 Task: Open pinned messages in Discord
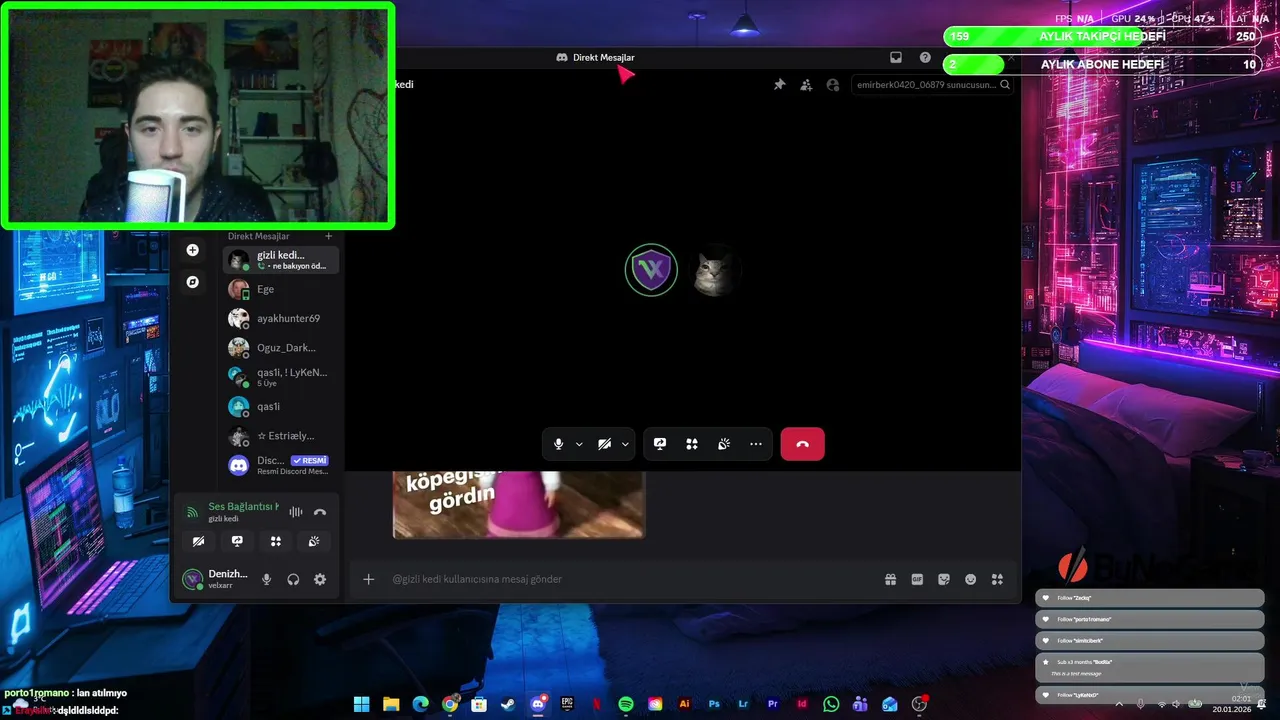[779, 85]
